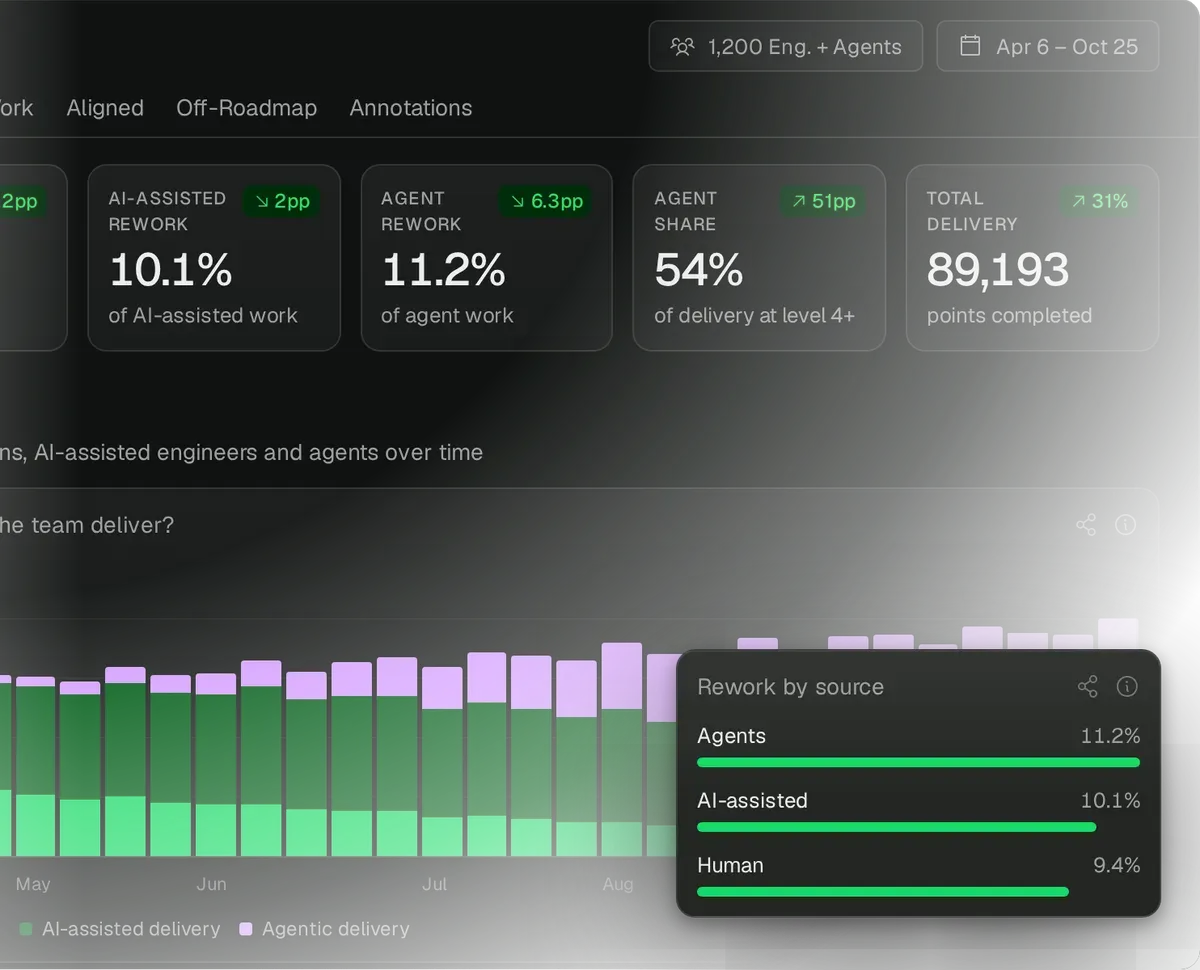The width and height of the screenshot is (1200, 970).
Task: Share the delivery chart via share icon
Action: tap(1086, 525)
